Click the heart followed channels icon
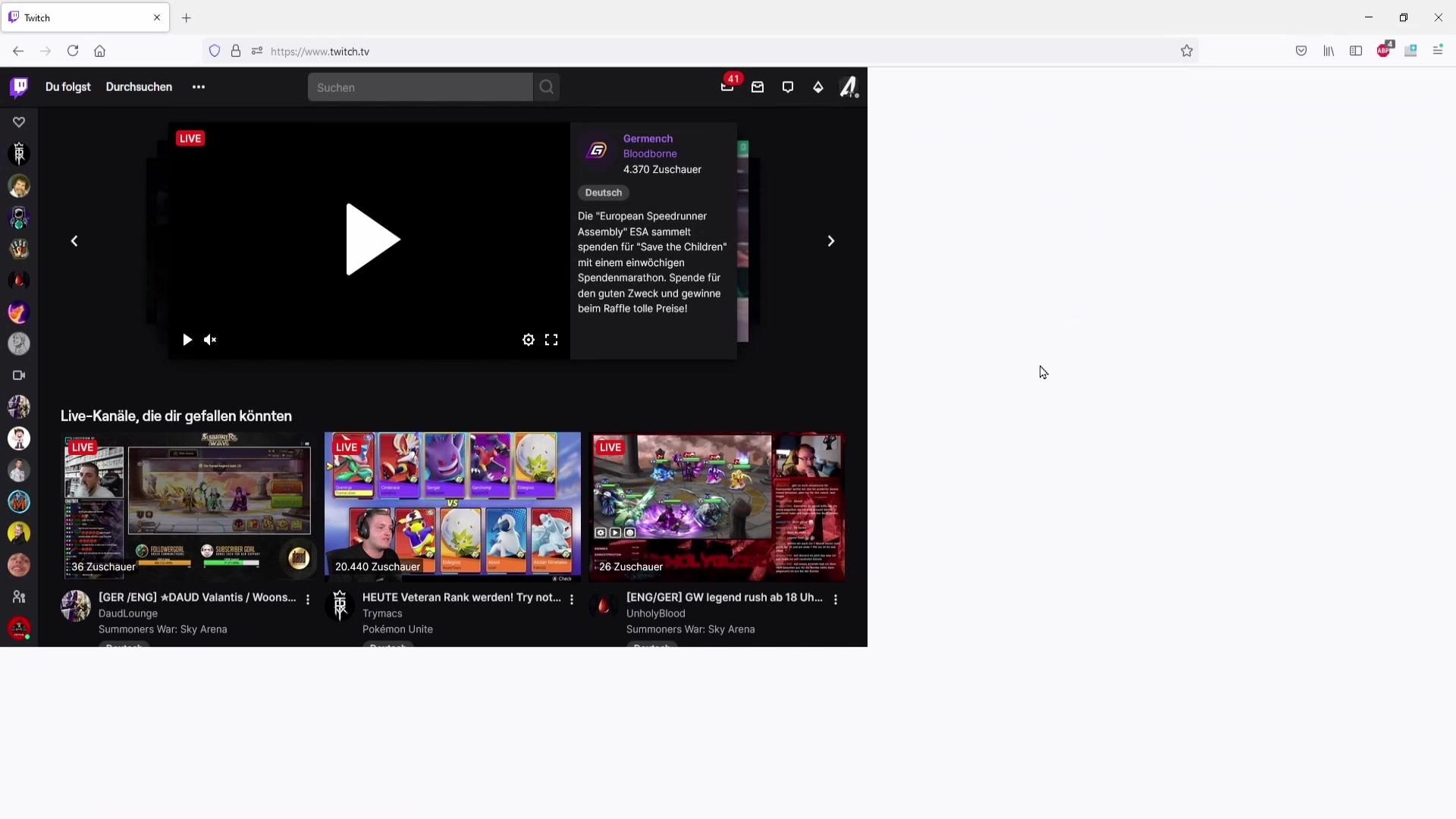Screen dimensions: 1456x819 [19, 122]
